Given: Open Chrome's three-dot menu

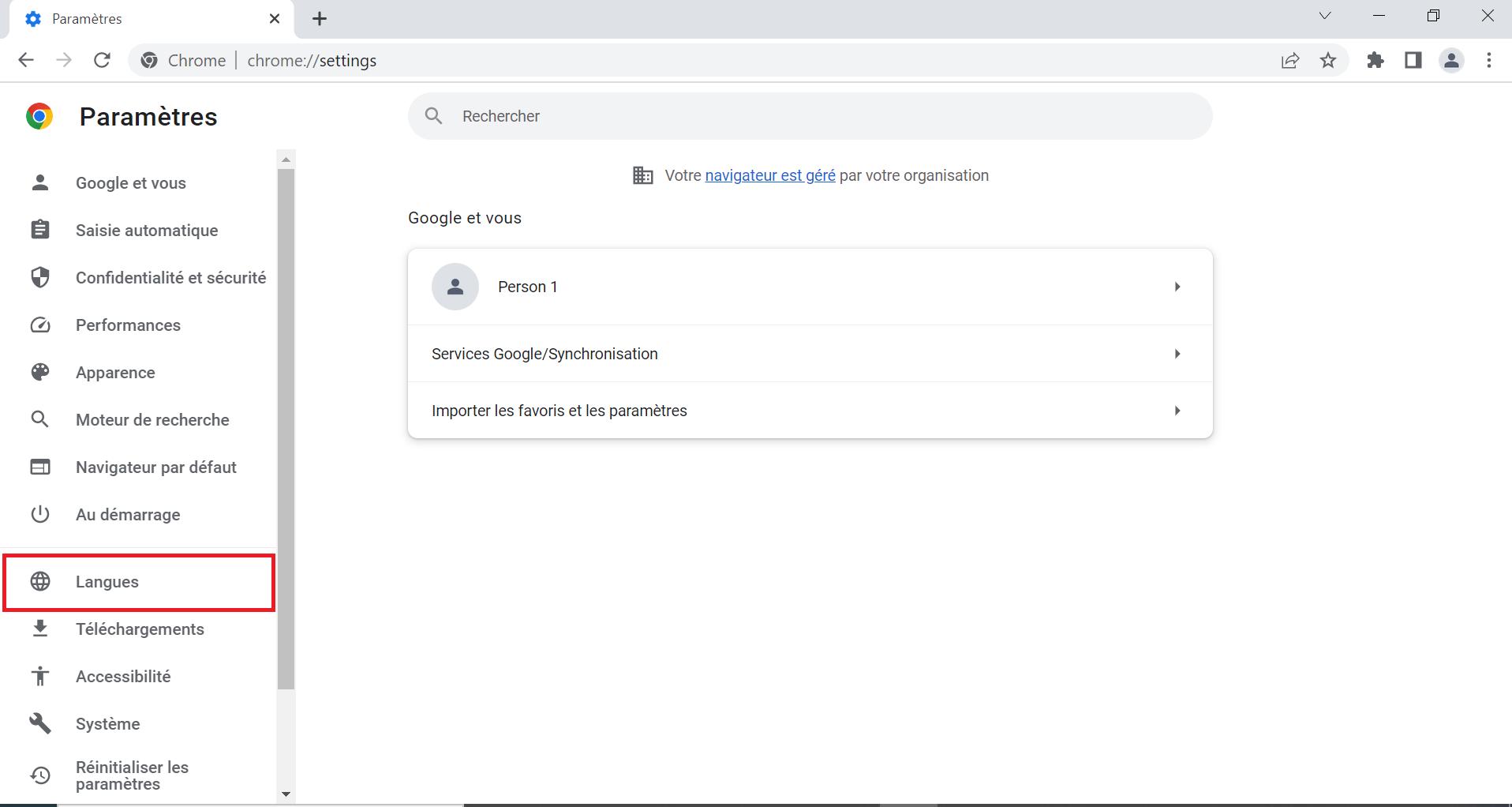Looking at the screenshot, I should (x=1489, y=61).
